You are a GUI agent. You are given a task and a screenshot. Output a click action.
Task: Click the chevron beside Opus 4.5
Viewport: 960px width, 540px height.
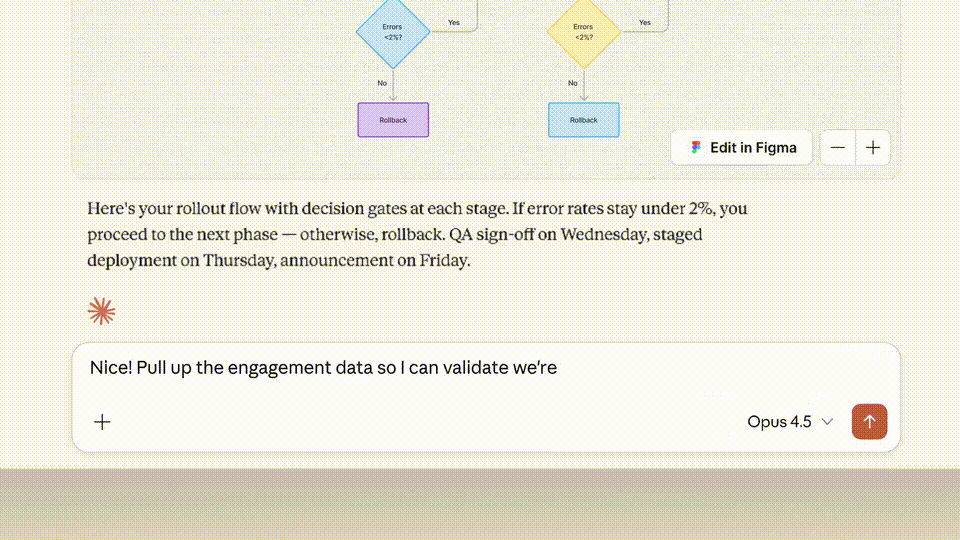pos(827,422)
